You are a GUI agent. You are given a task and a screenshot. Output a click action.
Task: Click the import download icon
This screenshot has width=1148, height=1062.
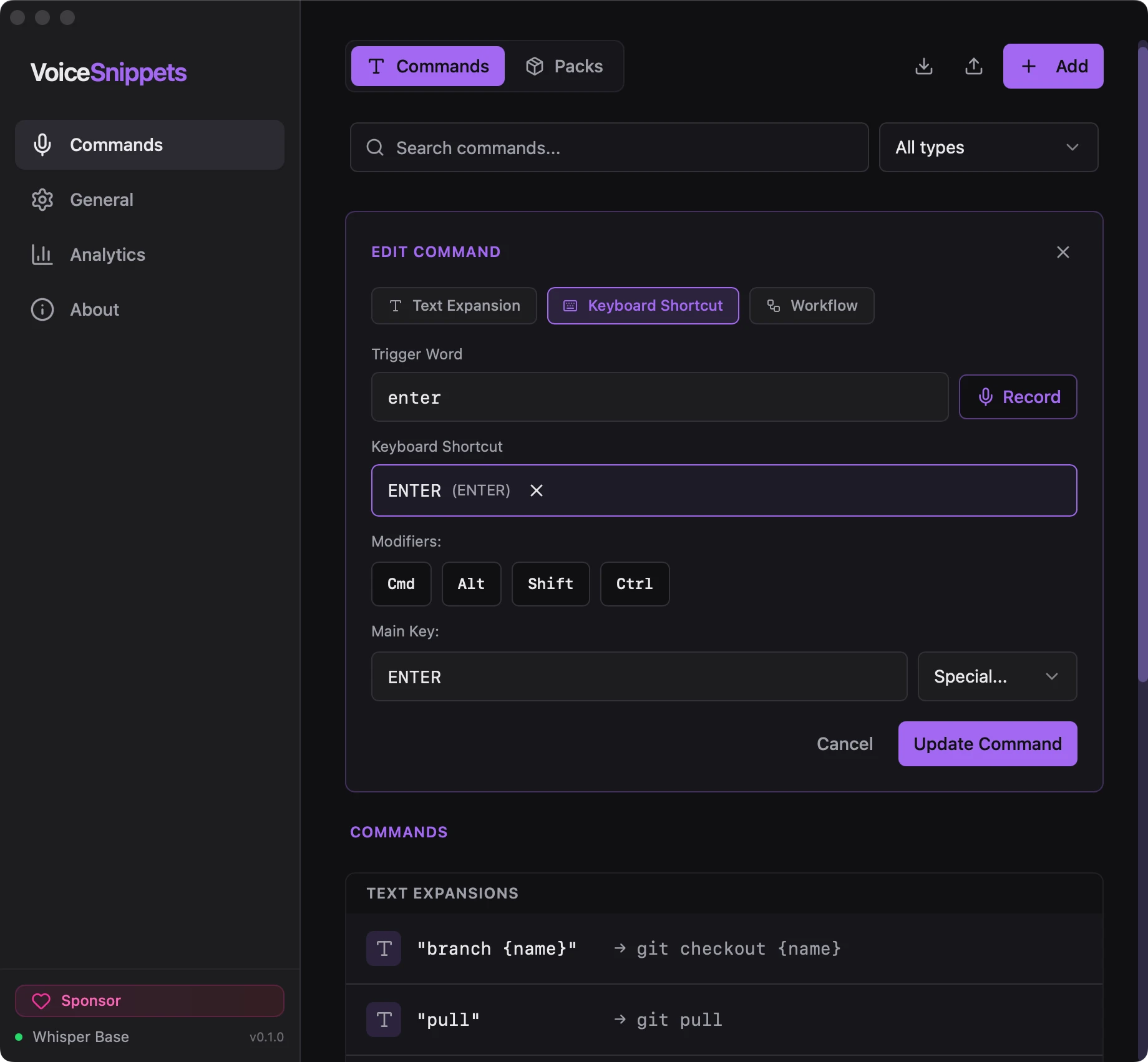click(924, 66)
